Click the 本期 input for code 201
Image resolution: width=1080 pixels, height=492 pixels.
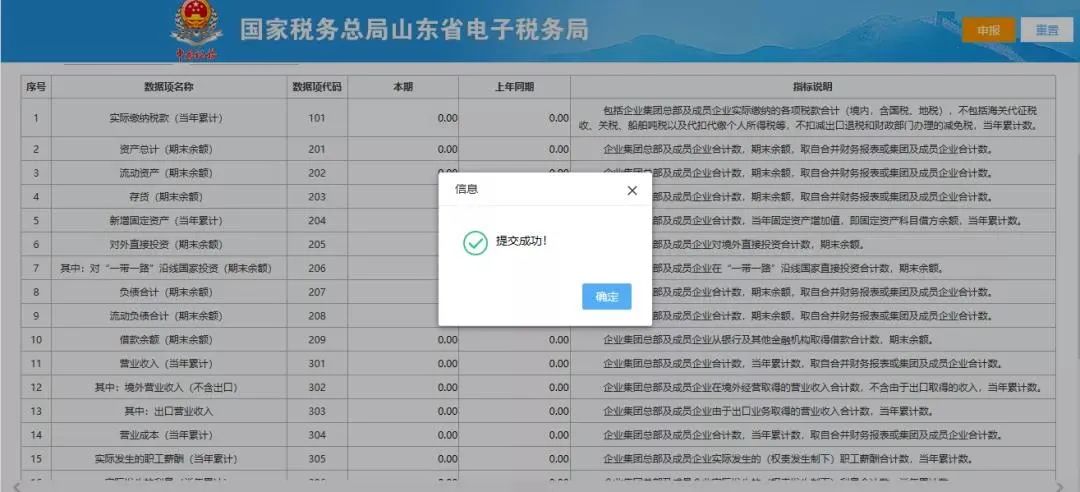click(403, 149)
